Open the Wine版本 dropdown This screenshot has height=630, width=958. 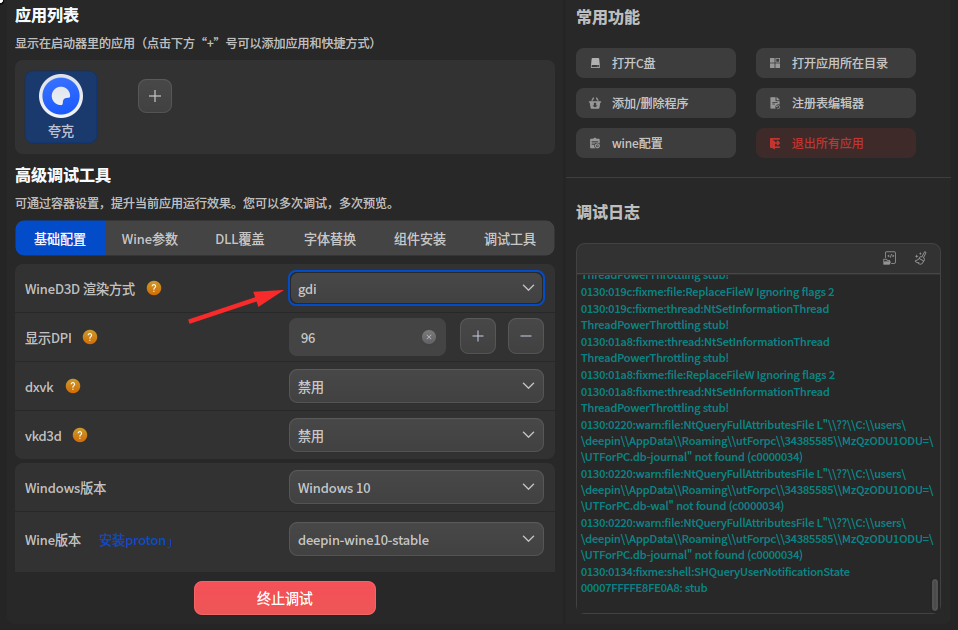[x=416, y=539]
